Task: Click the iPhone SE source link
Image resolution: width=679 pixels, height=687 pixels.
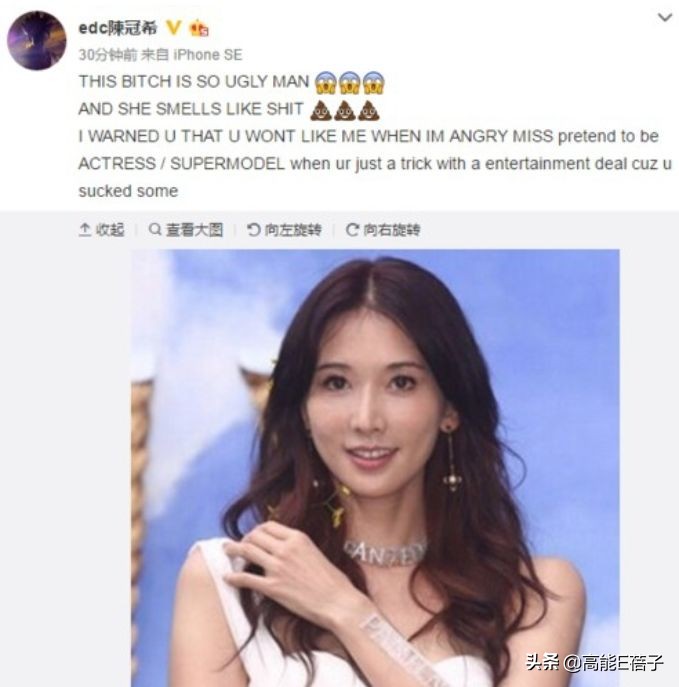Action: point(208,55)
